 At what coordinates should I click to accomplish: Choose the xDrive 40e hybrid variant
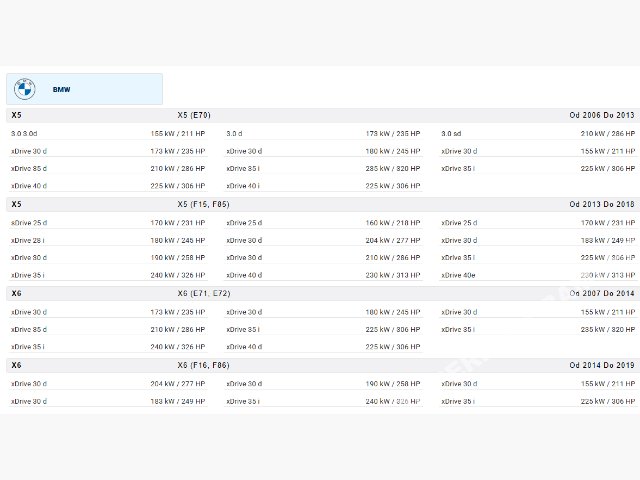tap(459, 276)
